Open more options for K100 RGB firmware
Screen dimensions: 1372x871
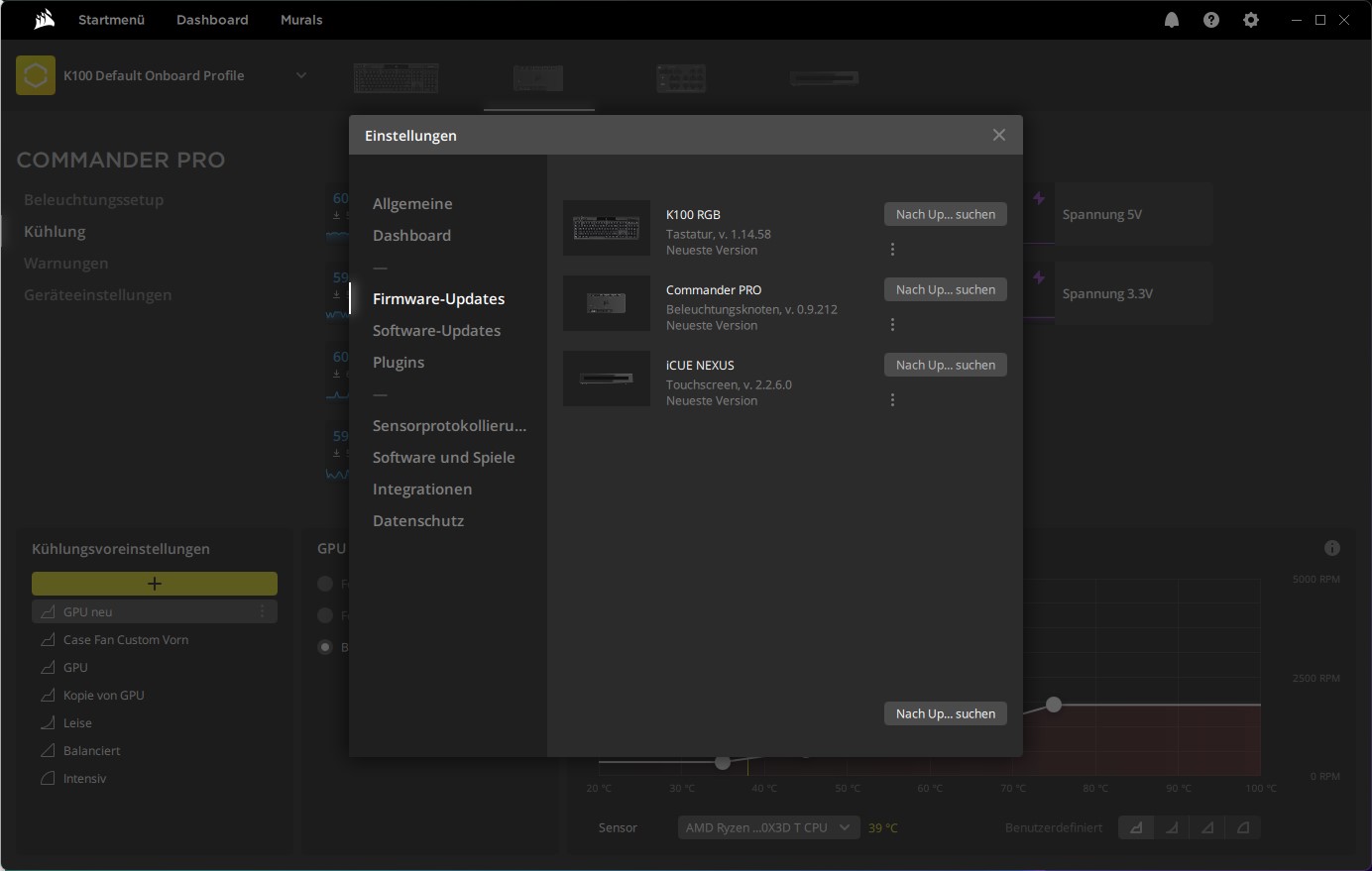(892, 250)
